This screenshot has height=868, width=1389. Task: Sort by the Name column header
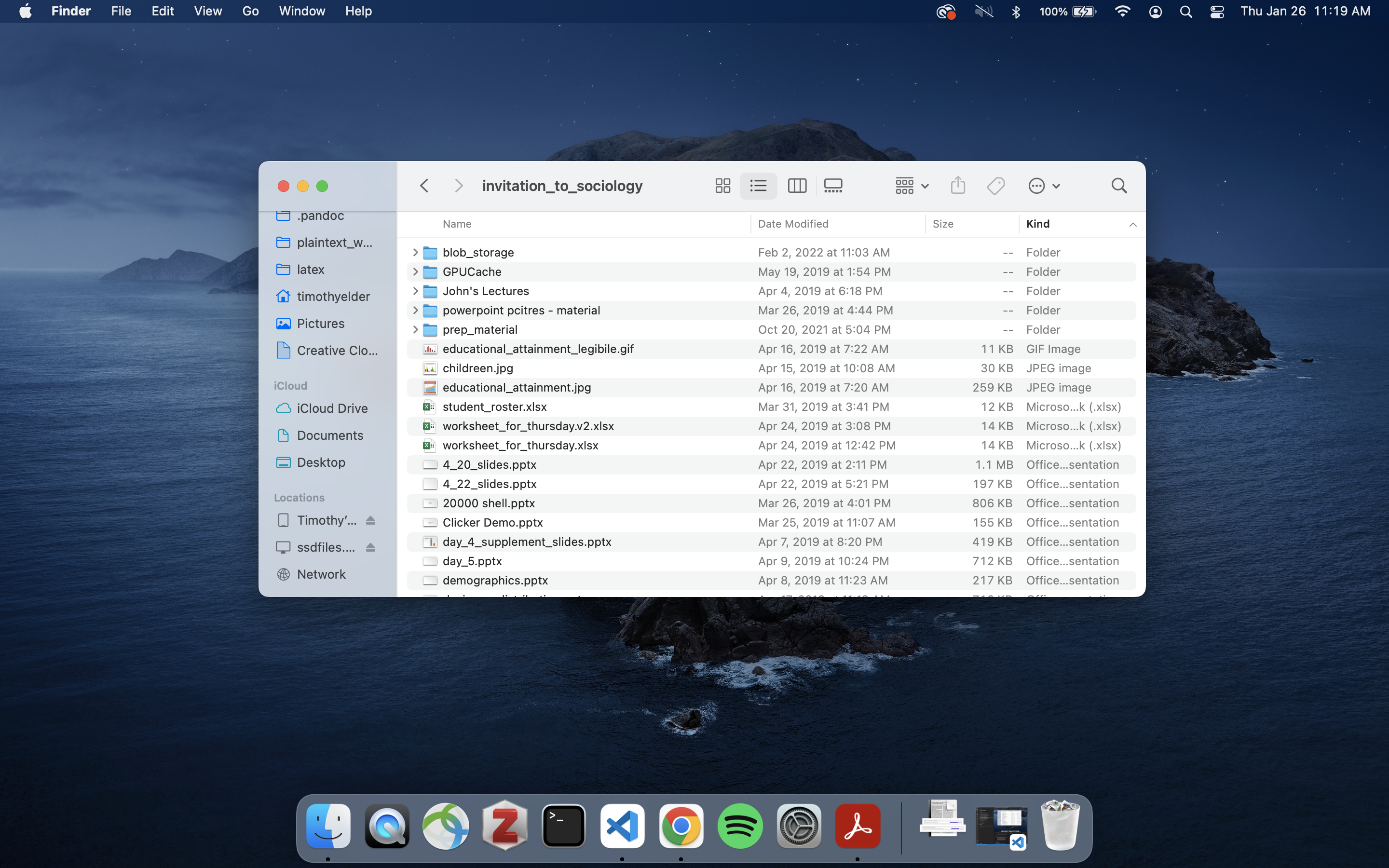[457, 224]
